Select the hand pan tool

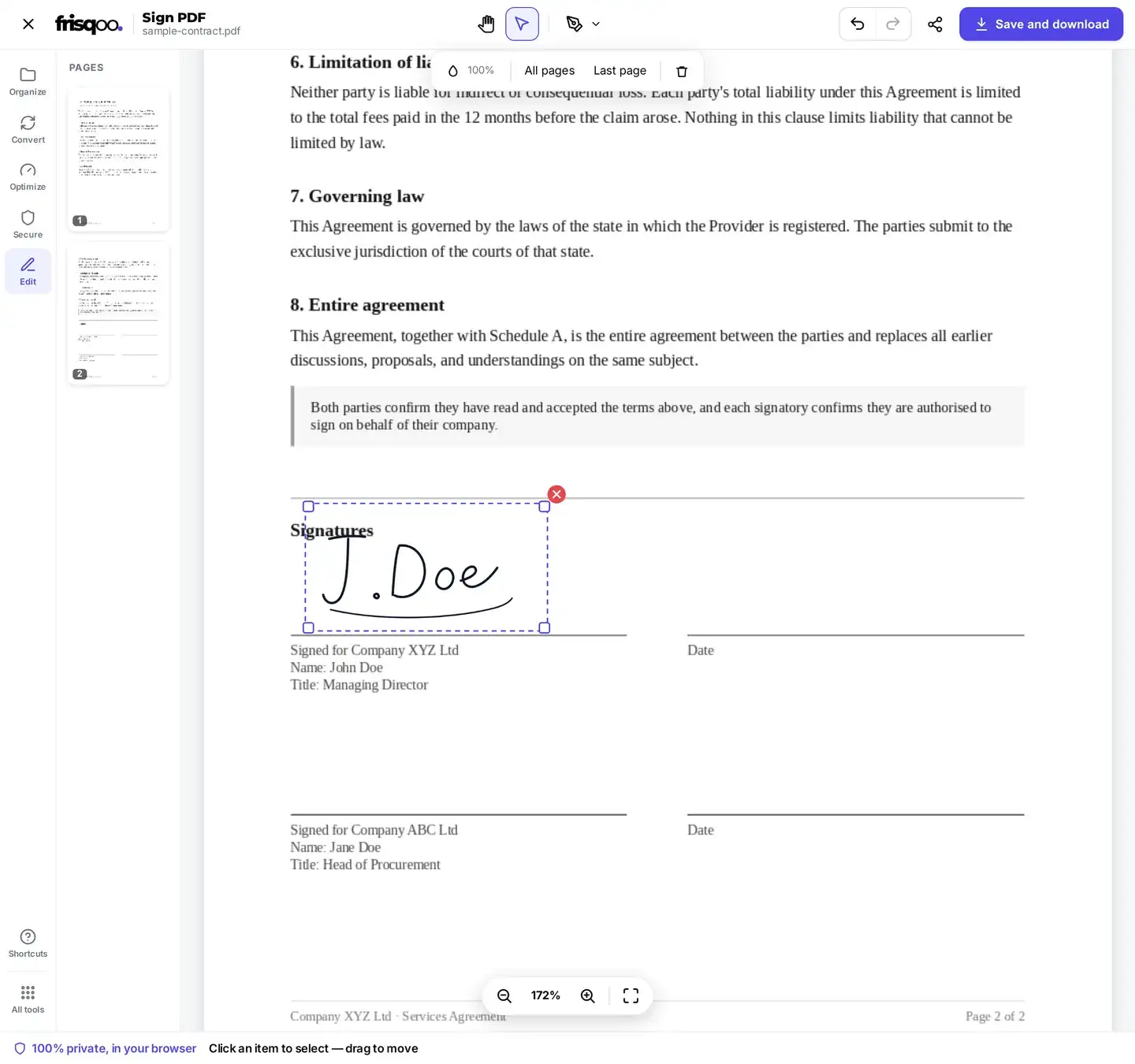tap(486, 24)
